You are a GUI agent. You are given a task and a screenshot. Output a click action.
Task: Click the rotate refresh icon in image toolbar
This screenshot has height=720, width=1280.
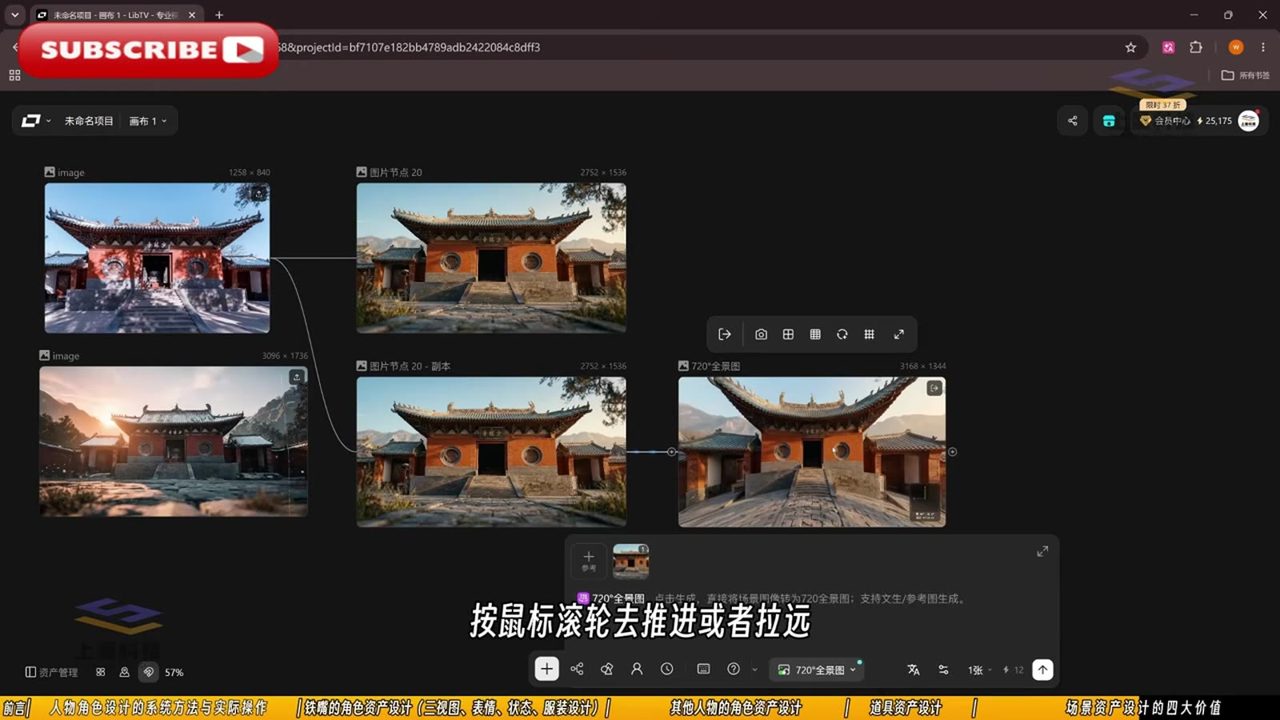842,334
